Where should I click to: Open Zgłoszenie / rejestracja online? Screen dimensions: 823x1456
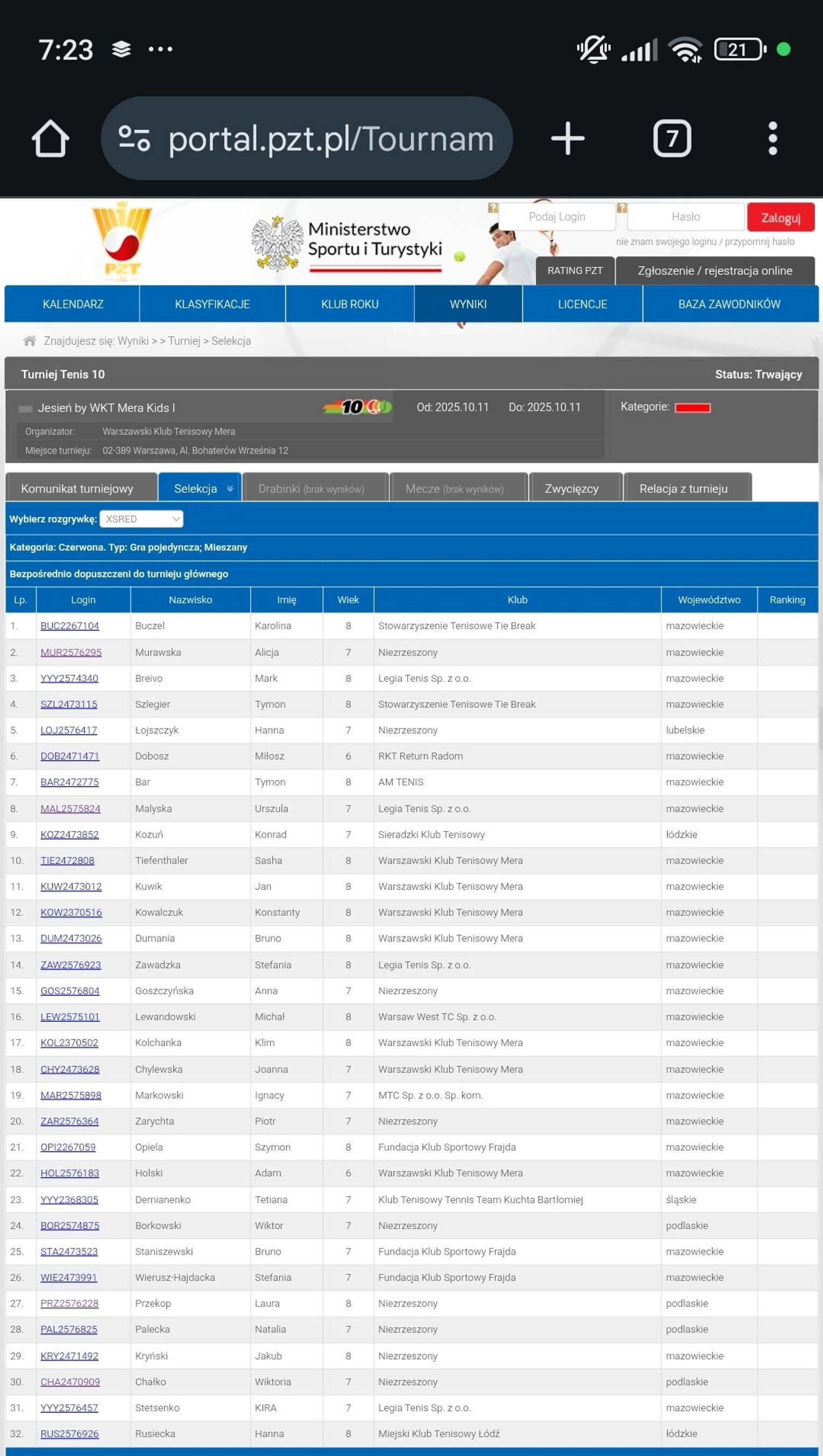pyautogui.click(x=714, y=271)
